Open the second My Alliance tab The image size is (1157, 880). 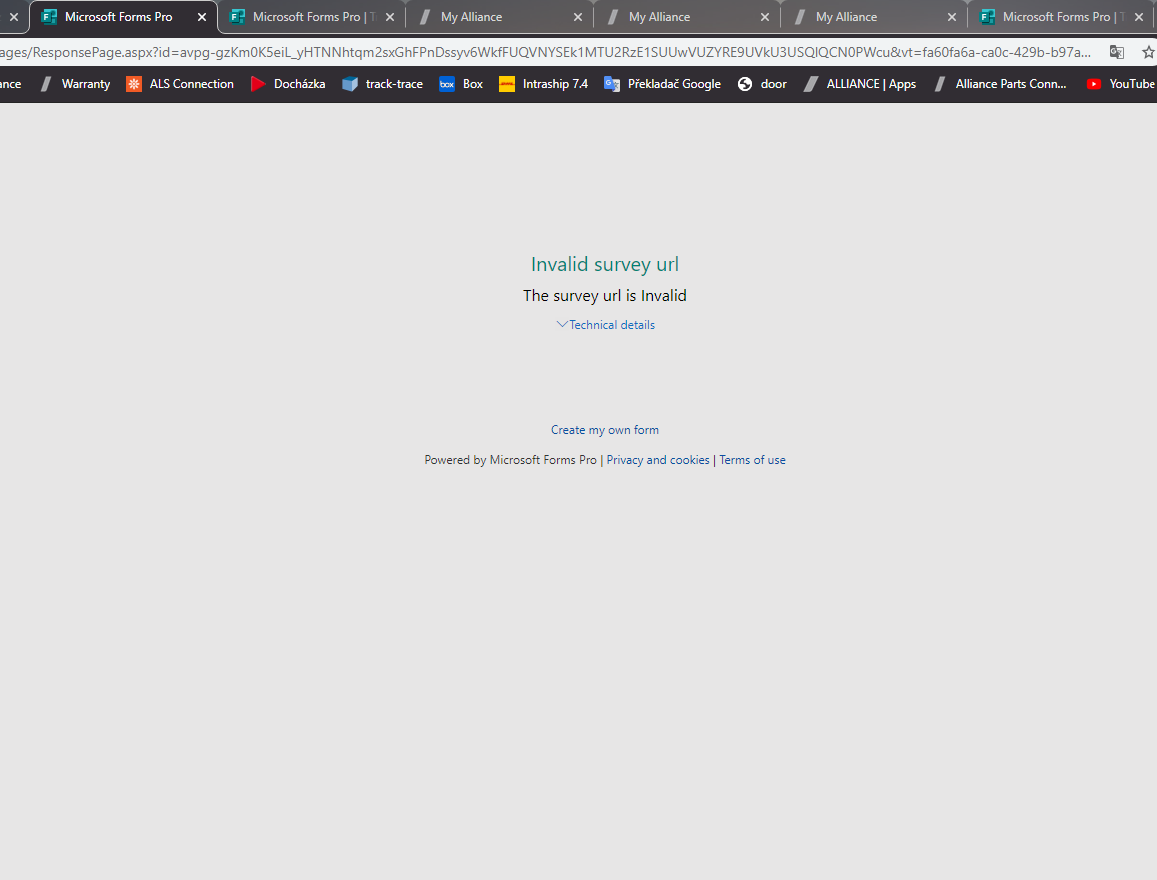[686, 17]
